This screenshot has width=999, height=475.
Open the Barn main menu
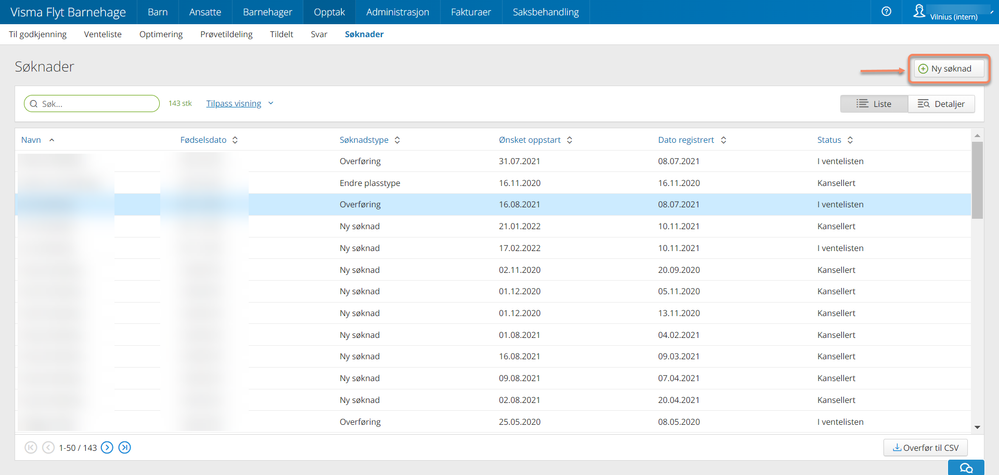[157, 12]
